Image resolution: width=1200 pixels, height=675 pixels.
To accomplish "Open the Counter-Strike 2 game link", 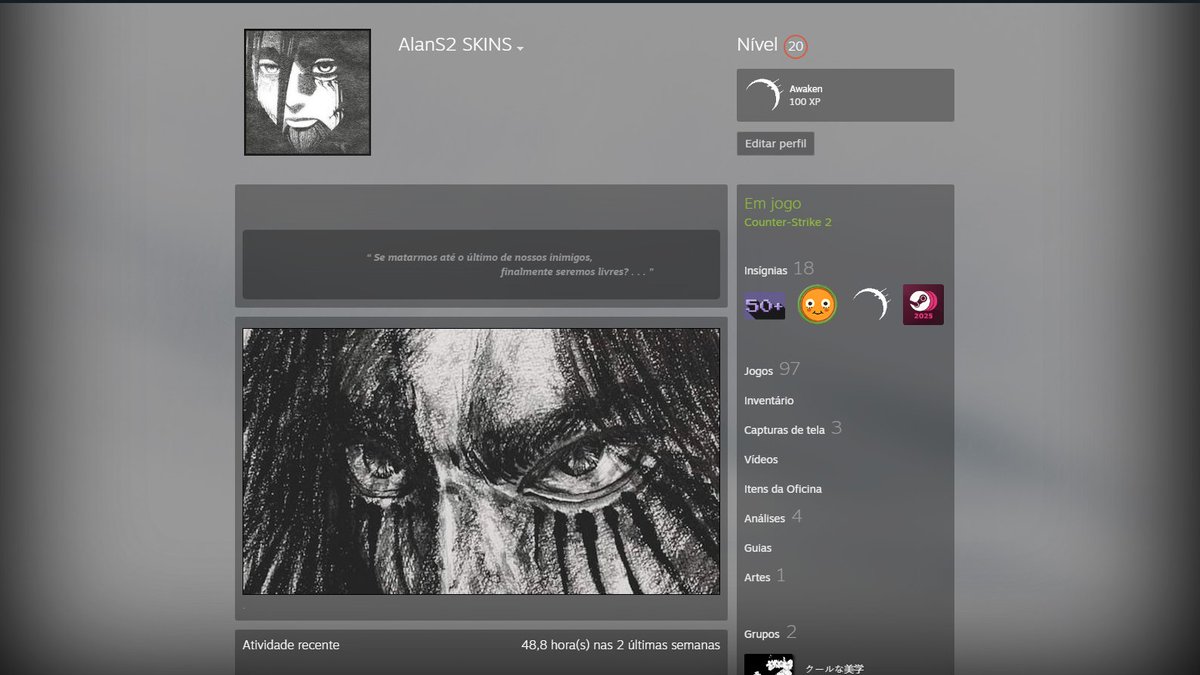I will [788, 222].
